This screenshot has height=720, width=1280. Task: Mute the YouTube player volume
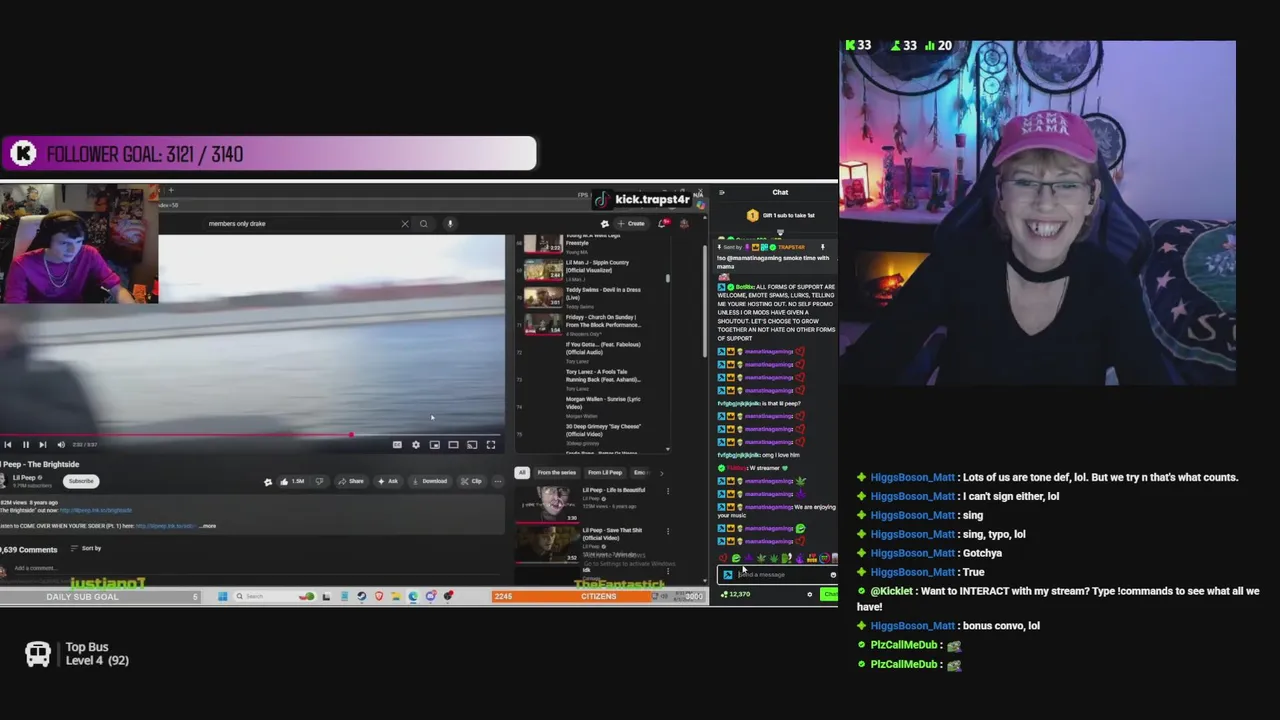pyautogui.click(x=61, y=445)
